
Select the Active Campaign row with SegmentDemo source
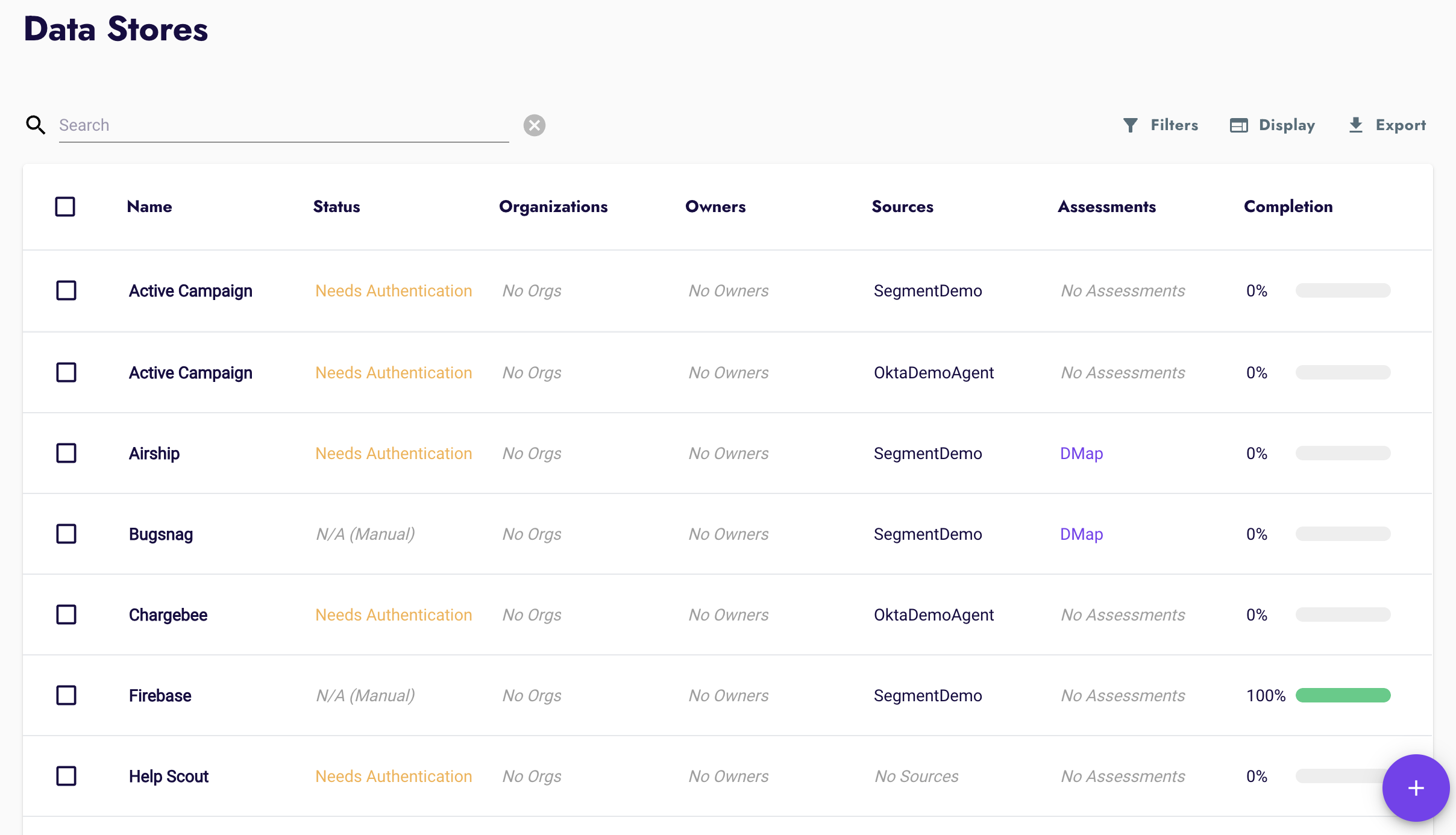tap(66, 290)
